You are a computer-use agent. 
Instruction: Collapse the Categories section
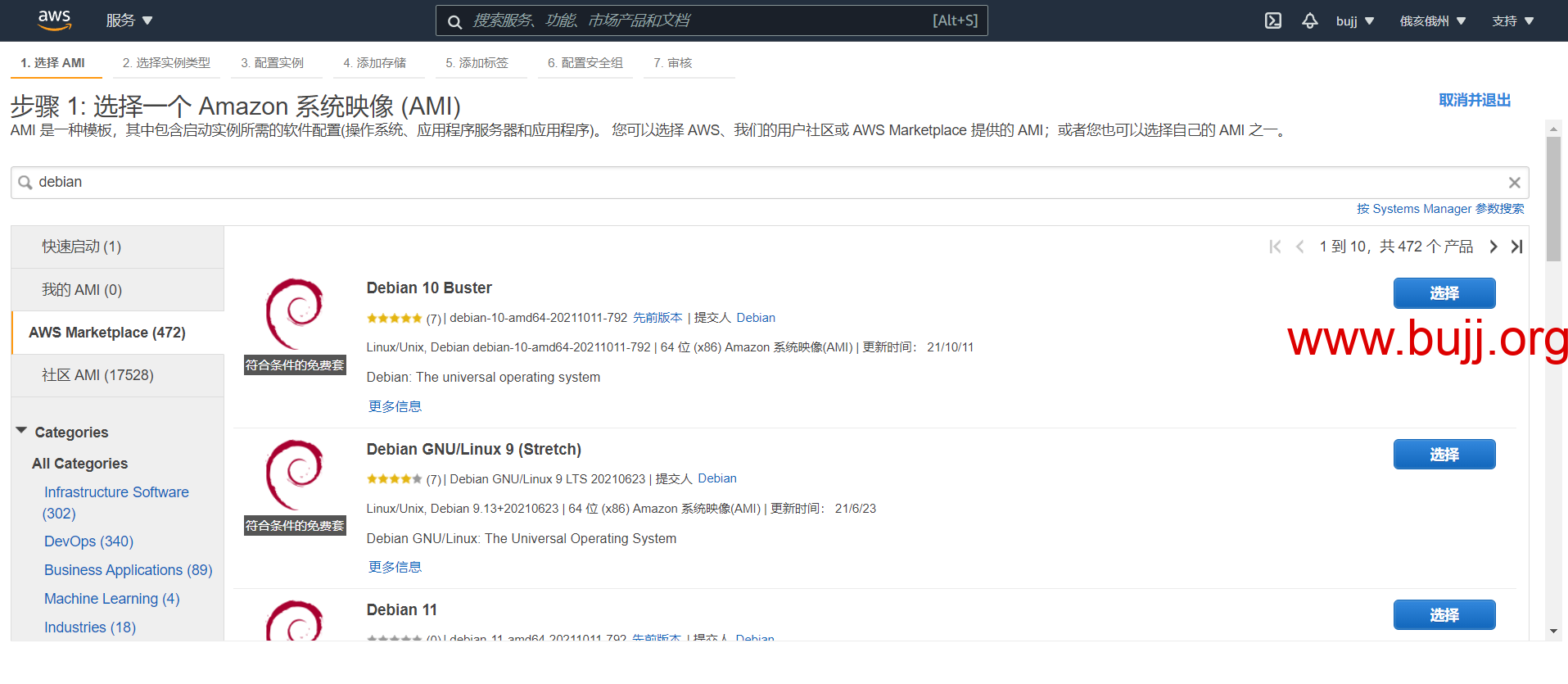(x=22, y=431)
